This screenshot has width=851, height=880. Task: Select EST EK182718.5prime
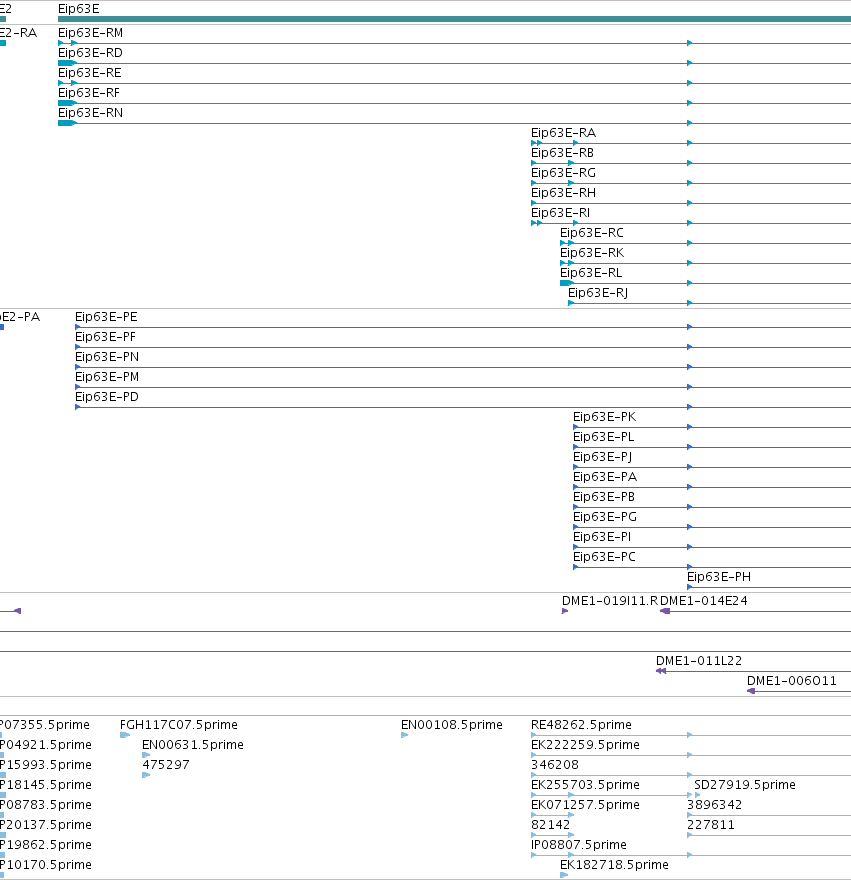pyautogui.click(x=614, y=865)
